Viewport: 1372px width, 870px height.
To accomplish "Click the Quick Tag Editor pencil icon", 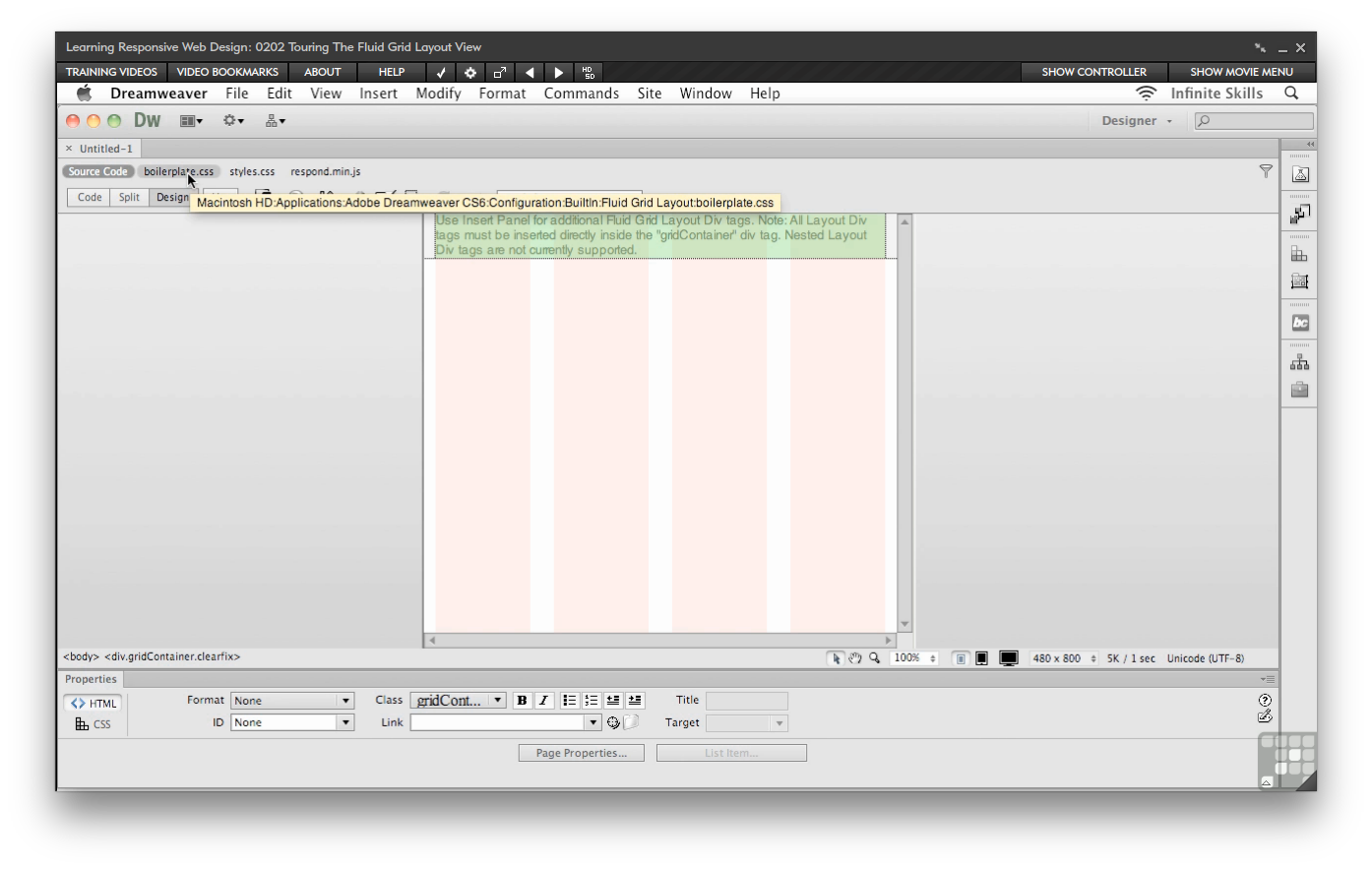I will click(1265, 715).
